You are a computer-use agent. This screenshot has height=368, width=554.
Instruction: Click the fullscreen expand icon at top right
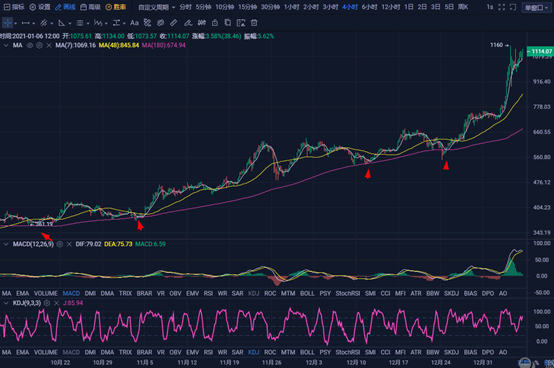pyautogui.click(x=502, y=7)
